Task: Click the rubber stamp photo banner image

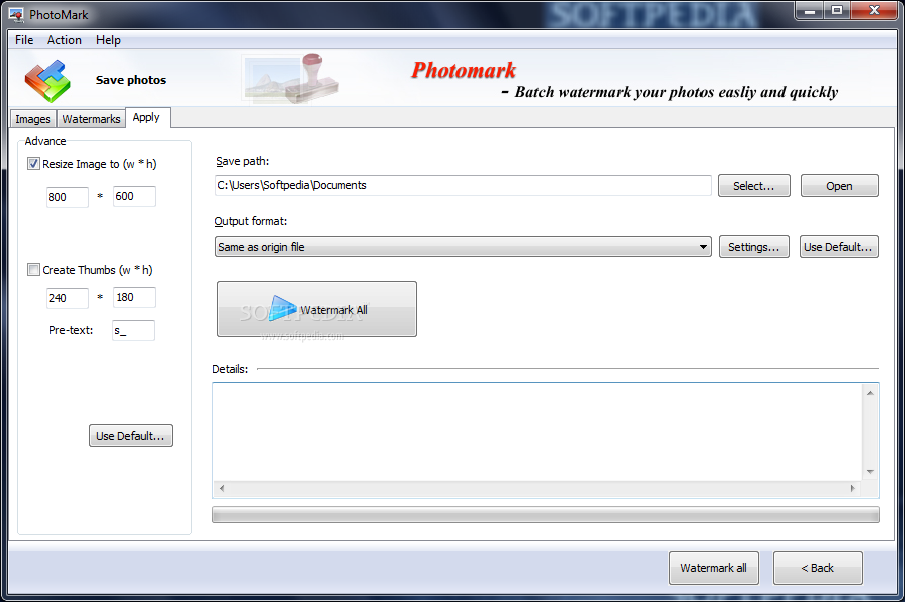Action: (x=290, y=79)
